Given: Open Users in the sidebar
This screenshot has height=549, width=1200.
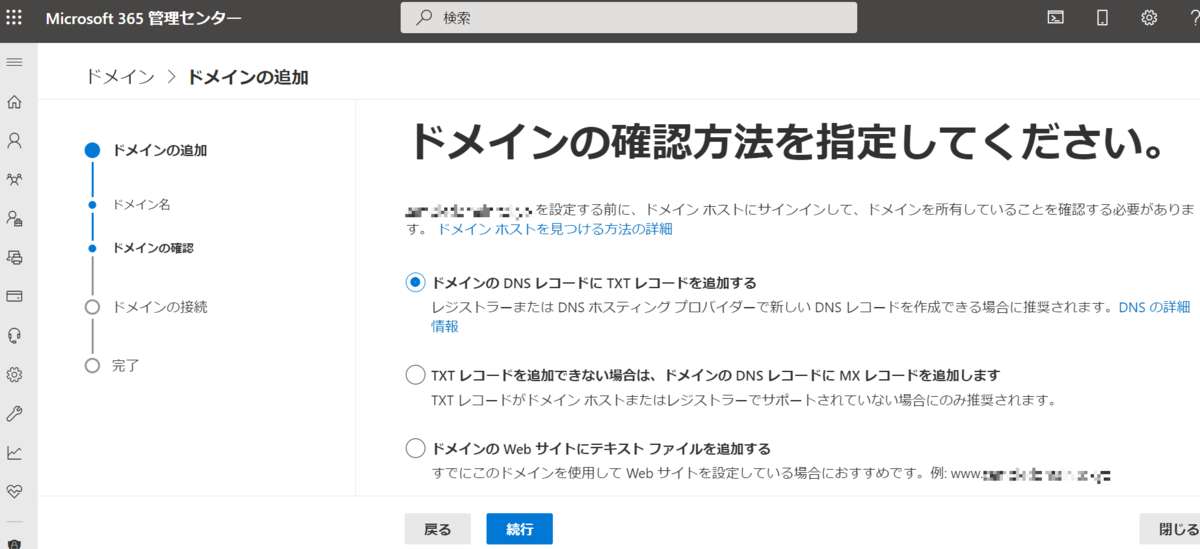Looking at the screenshot, I should coord(15,141).
